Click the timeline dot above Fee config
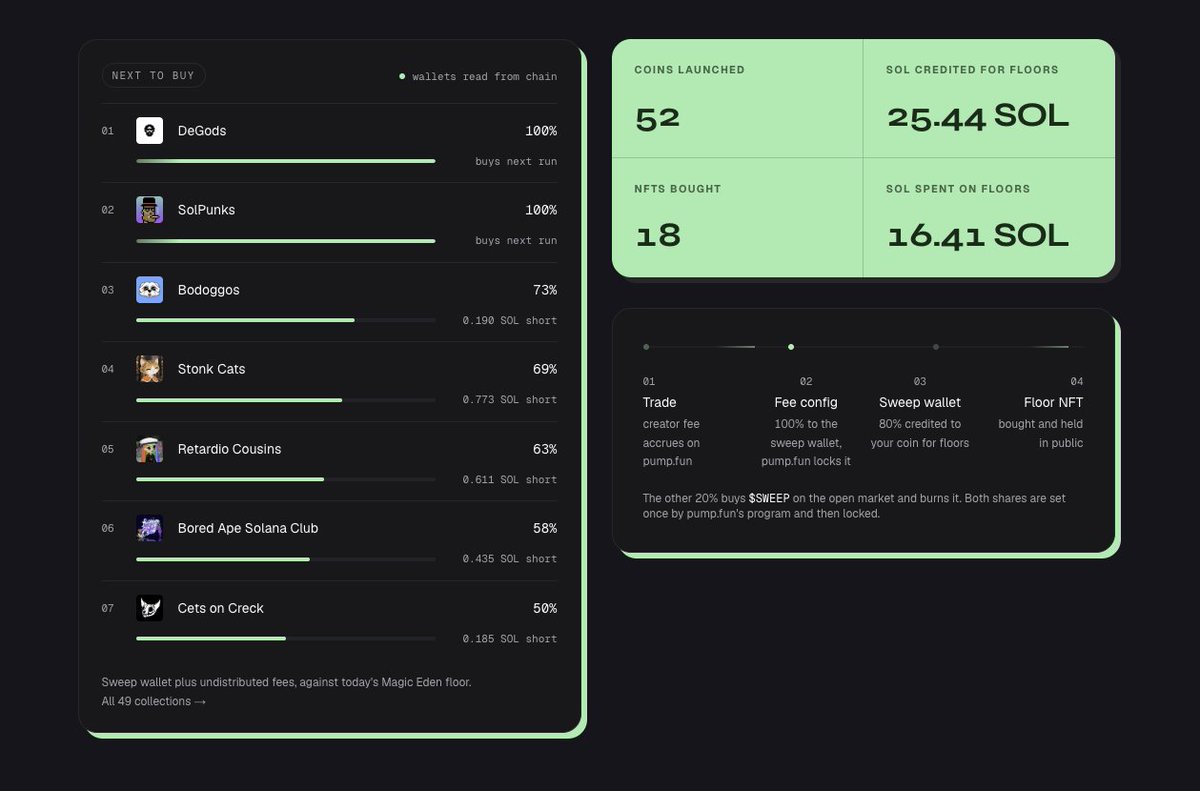The height and width of the screenshot is (791, 1200). click(x=791, y=347)
